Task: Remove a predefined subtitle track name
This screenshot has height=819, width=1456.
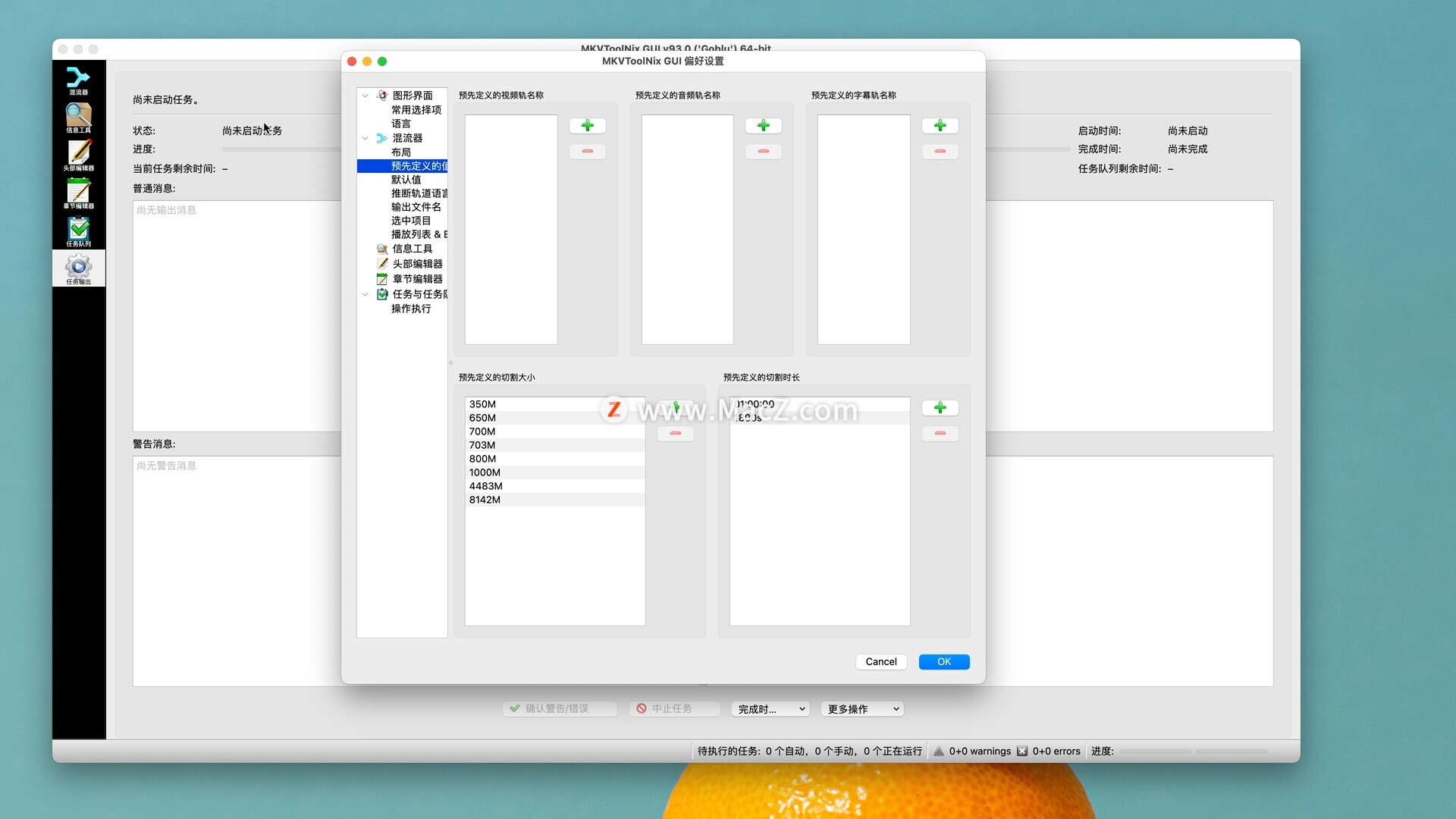Action: pyautogui.click(x=940, y=152)
